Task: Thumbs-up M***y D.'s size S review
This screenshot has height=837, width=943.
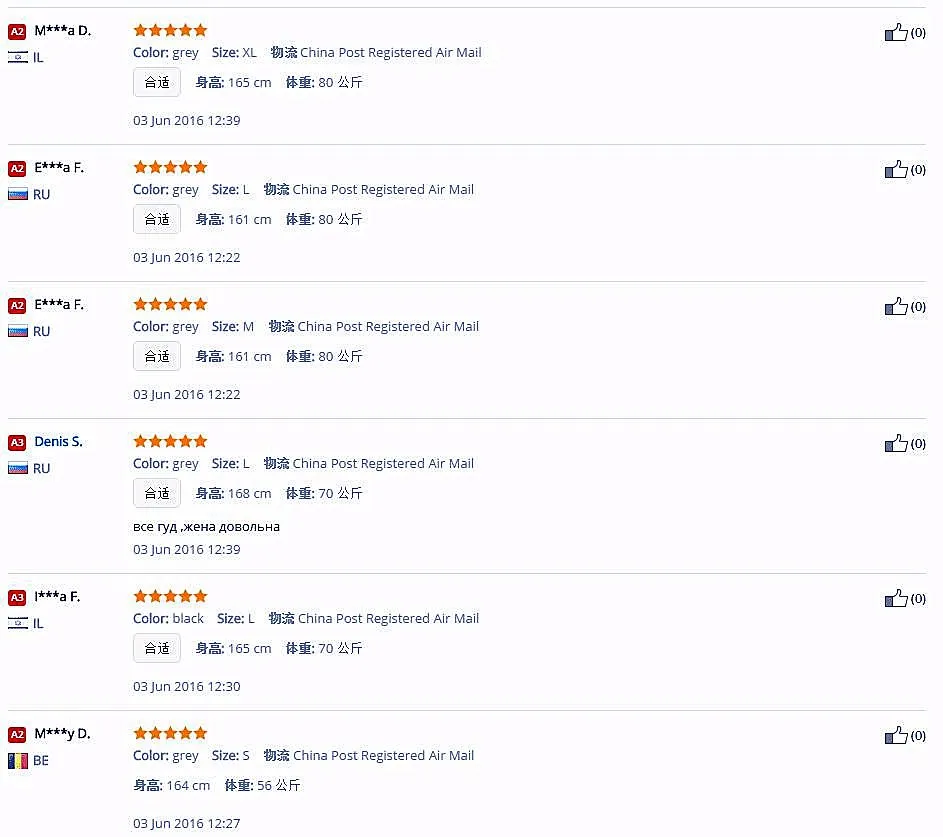Action: [x=895, y=735]
